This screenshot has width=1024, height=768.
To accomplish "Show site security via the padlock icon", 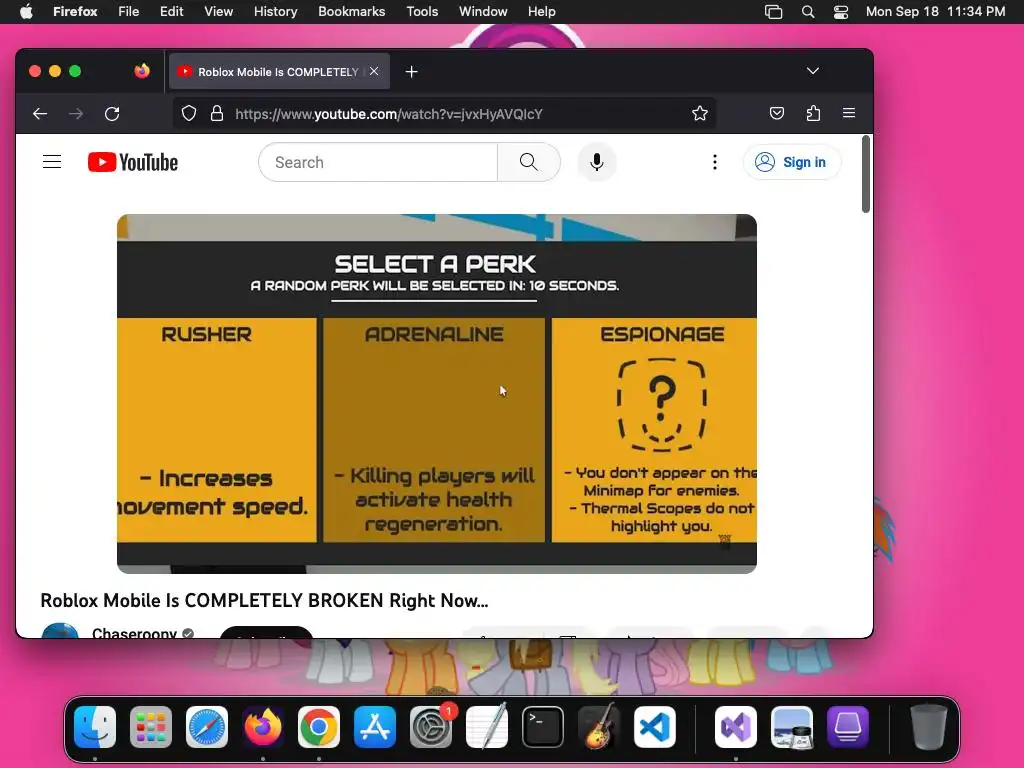I will point(217,114).
